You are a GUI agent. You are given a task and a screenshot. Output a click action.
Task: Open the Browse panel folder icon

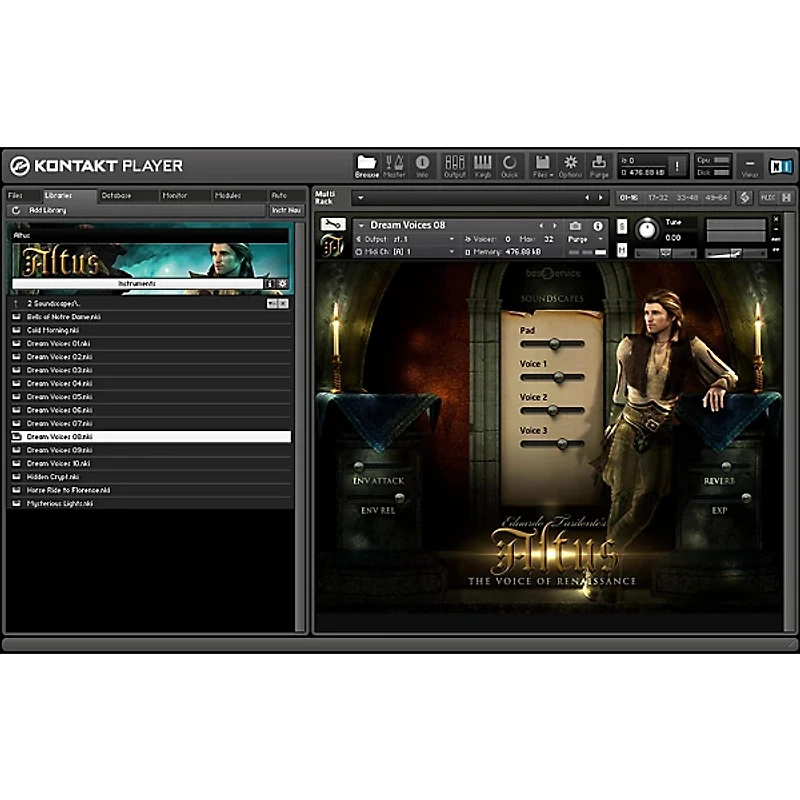[x=367, y=166]
